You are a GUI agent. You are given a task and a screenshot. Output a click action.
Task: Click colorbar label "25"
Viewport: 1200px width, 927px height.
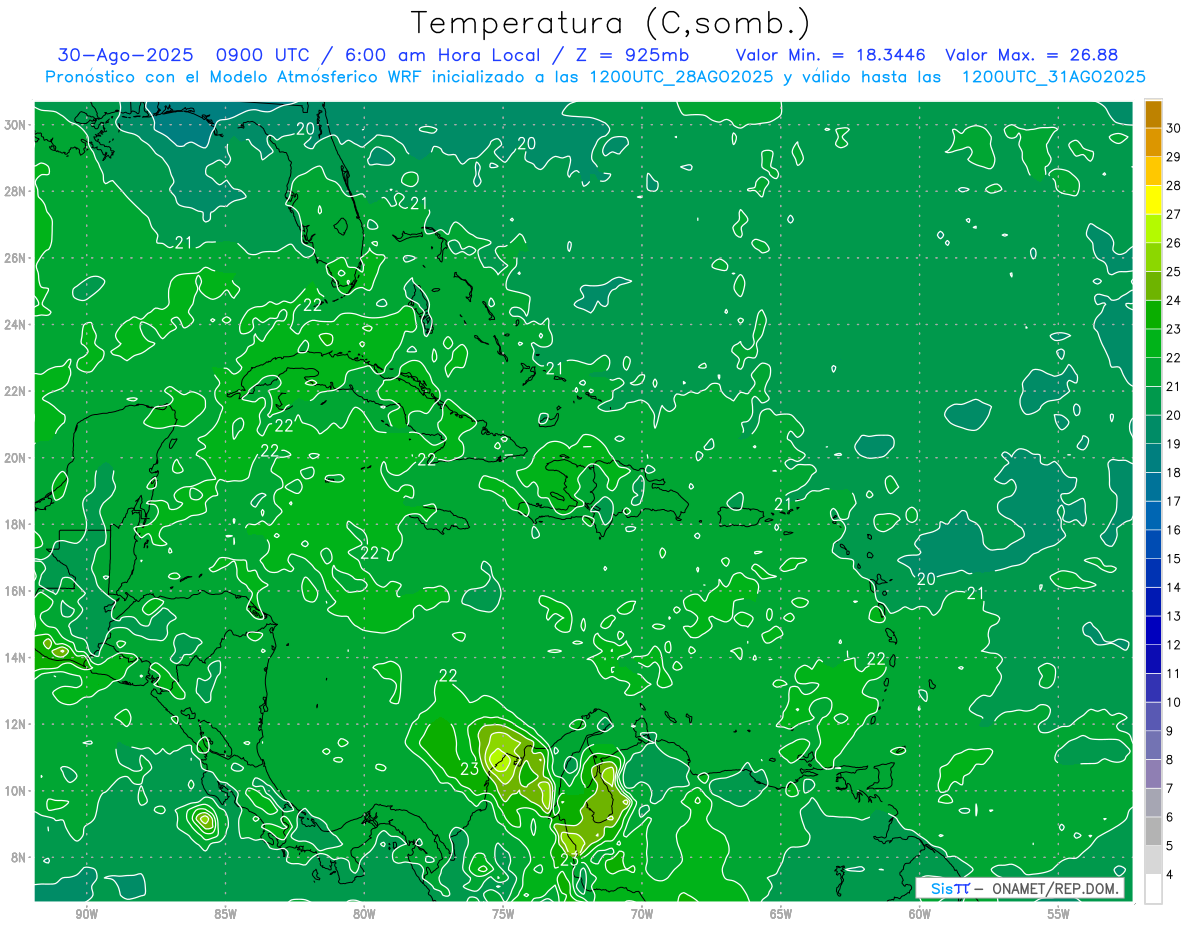click(1174, 272)
